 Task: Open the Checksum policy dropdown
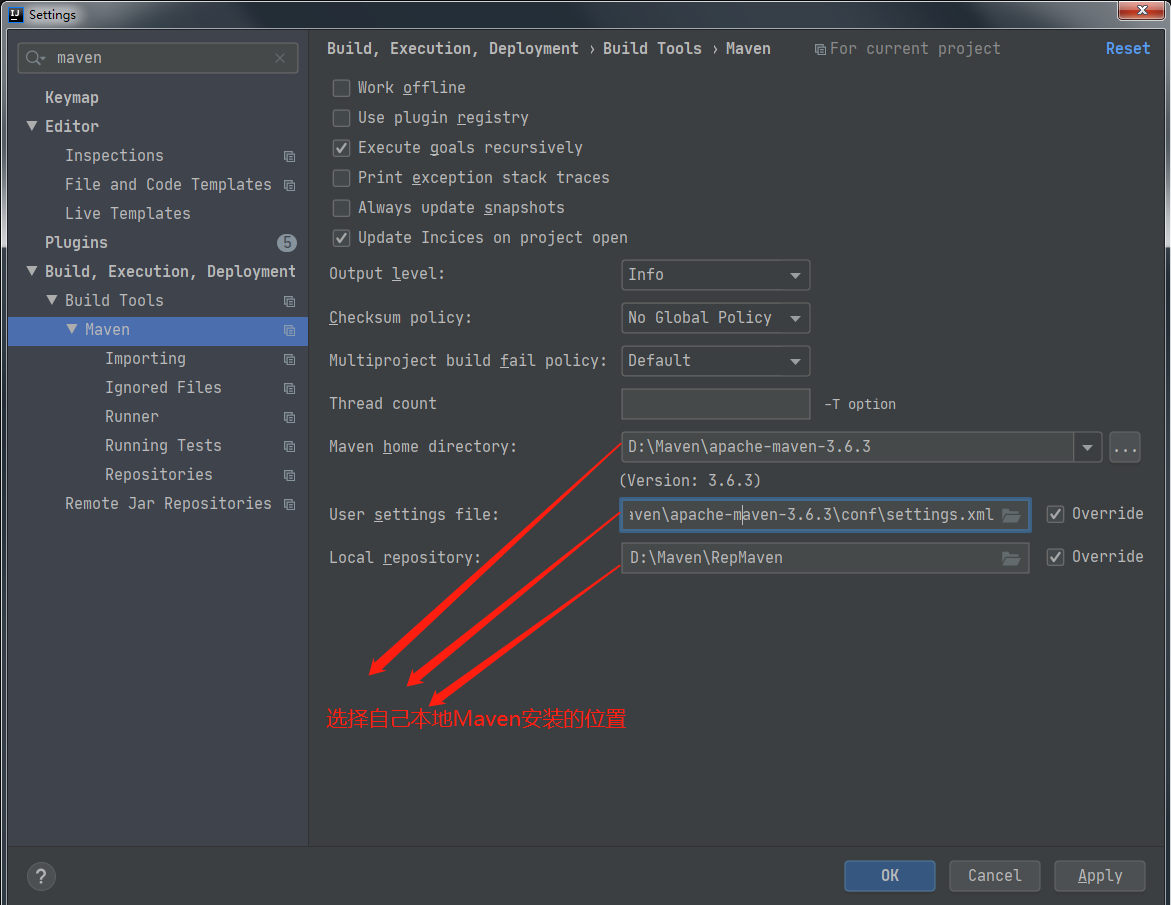click(715, 318)
